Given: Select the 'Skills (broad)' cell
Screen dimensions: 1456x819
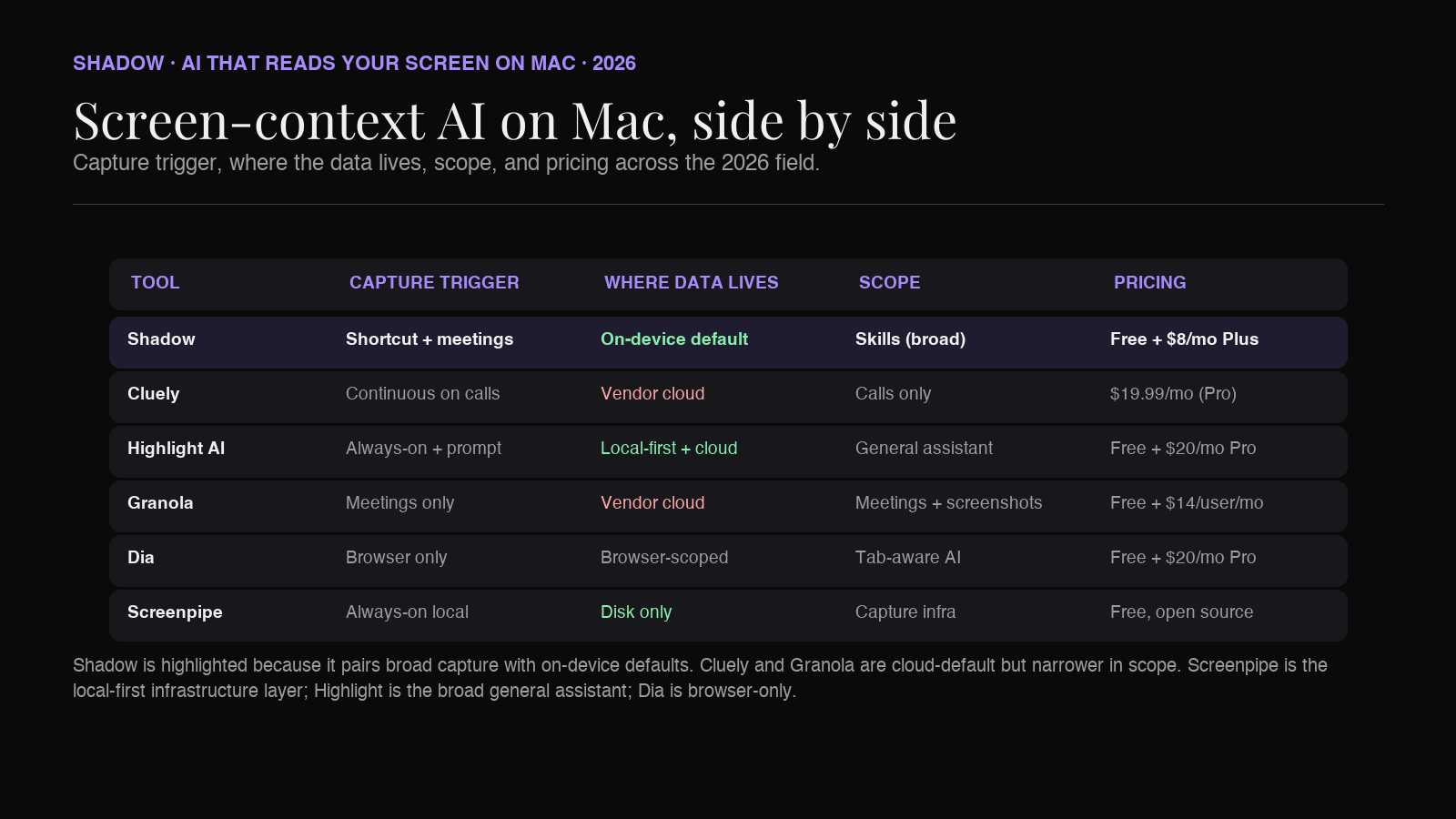Looking at the screenshot, I should (910, 339).
